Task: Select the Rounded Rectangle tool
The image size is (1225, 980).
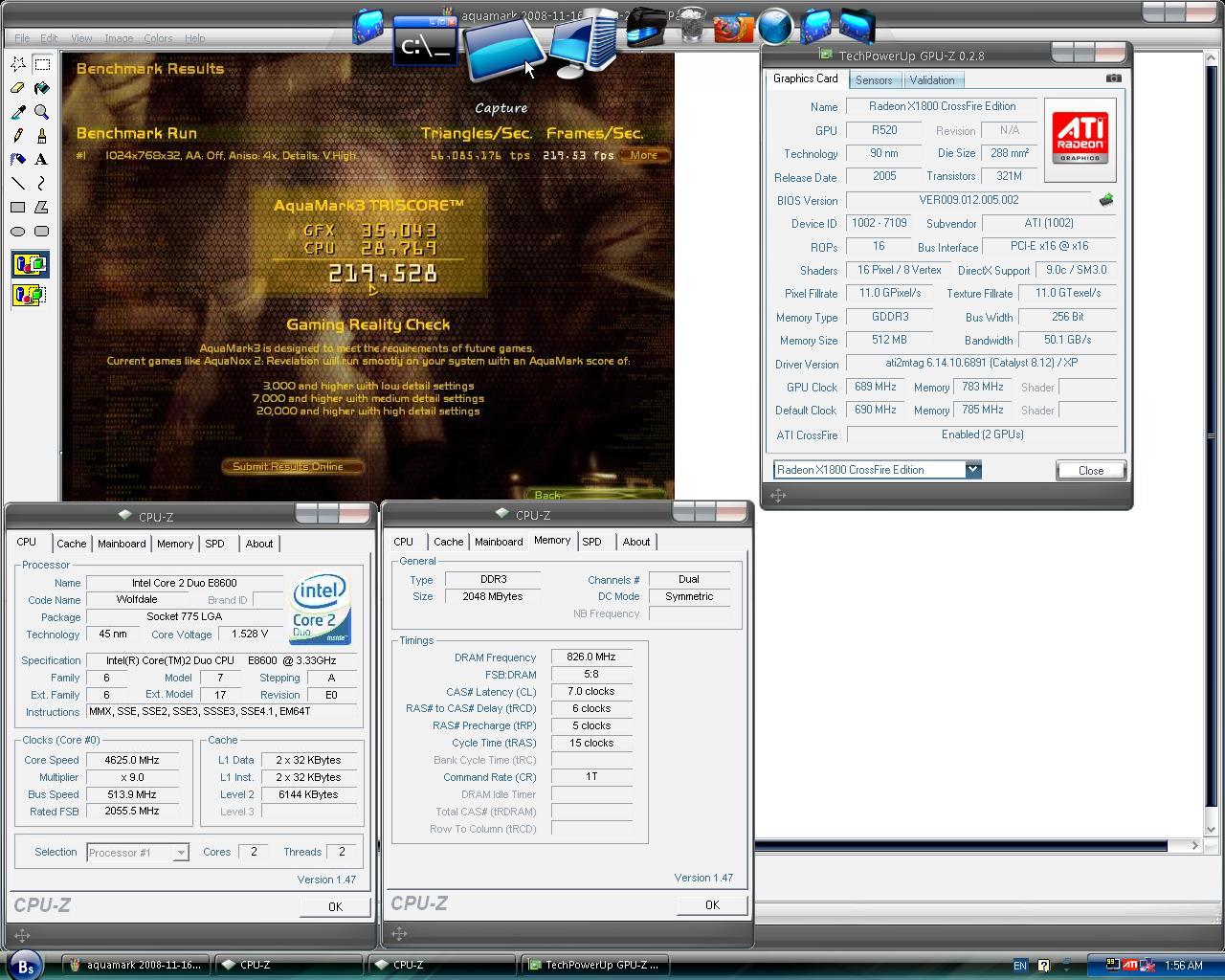Action: click(x=42, y=231)
